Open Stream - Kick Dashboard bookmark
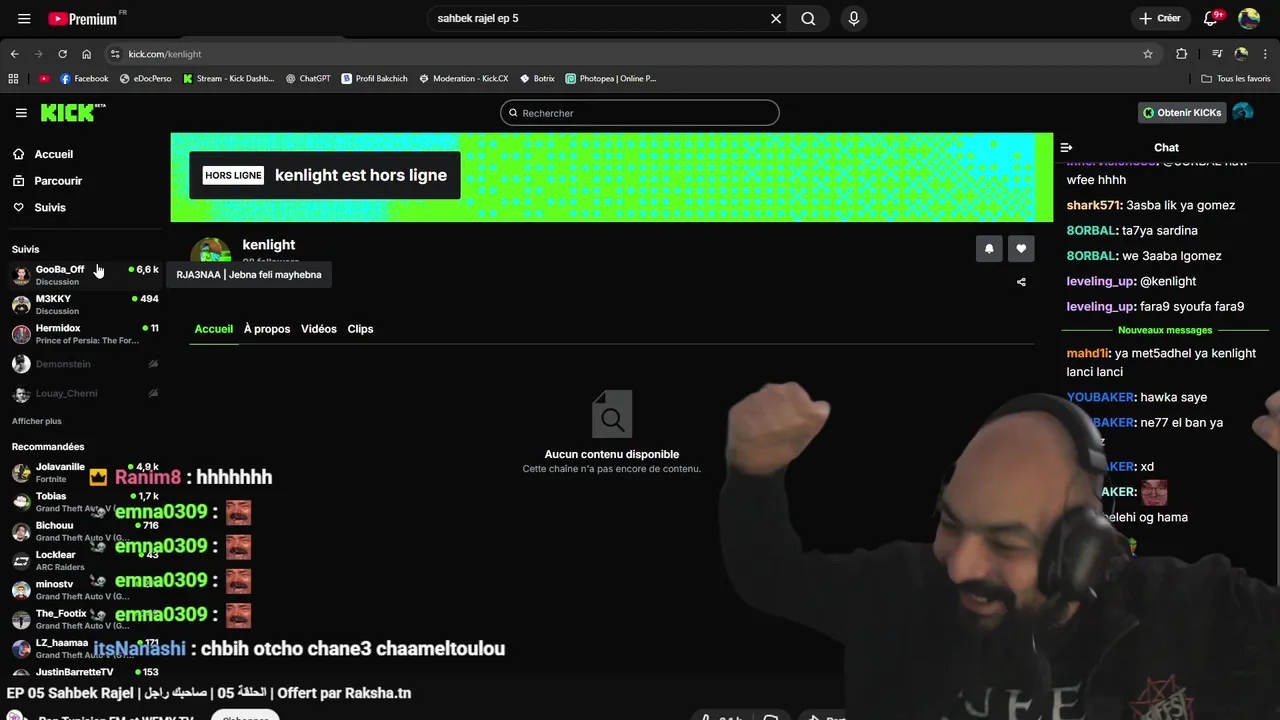 [229, 78]
